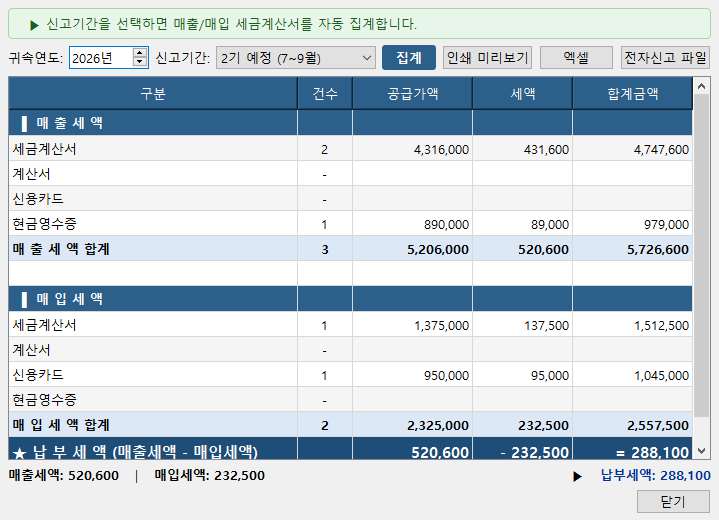Screen dimensions: 719x520
Task: Click the tax amount 431,600 cell
Action: [522, 149]
